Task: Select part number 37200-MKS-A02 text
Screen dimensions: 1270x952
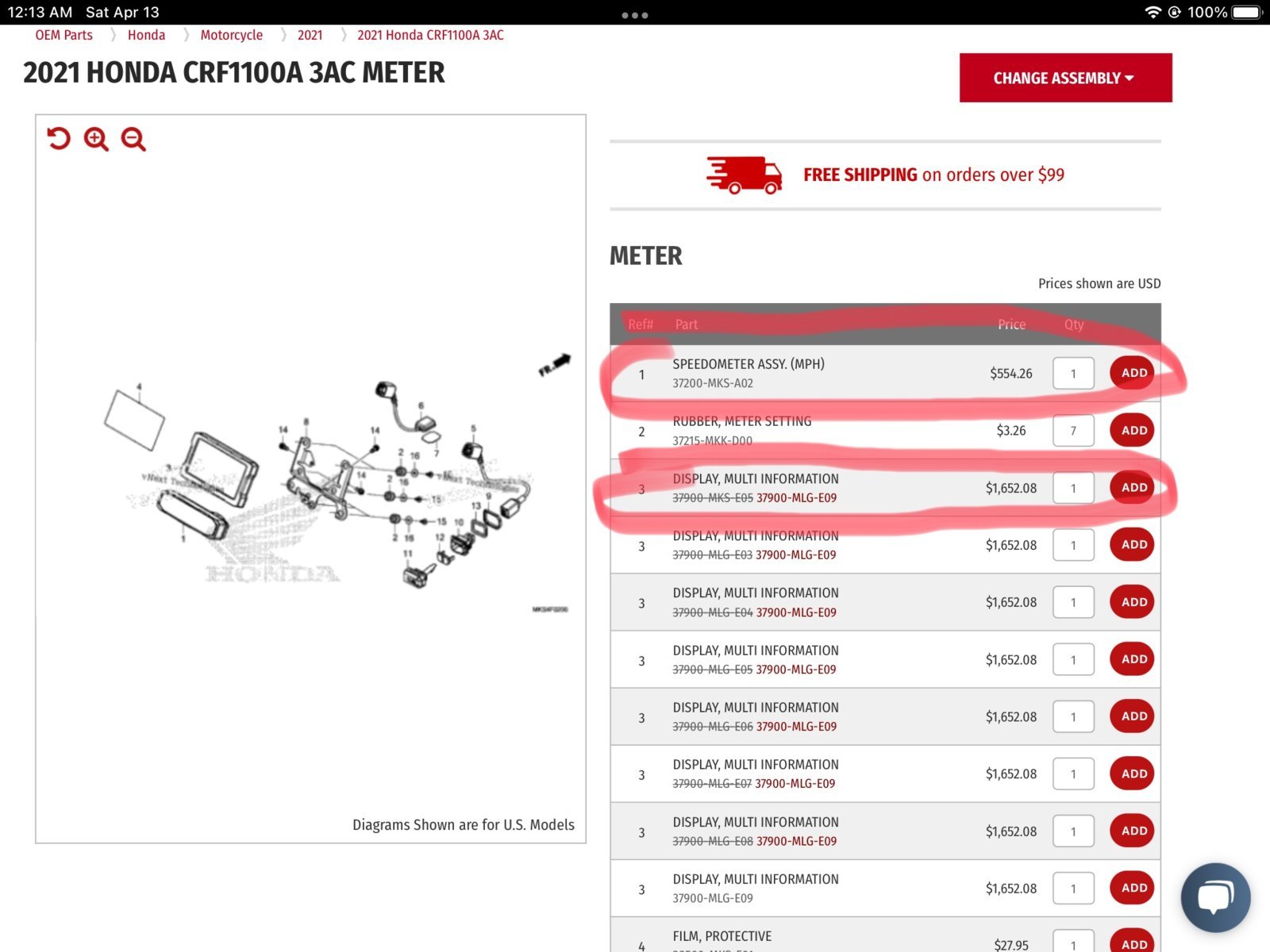Action: click(x=713, y=383)
